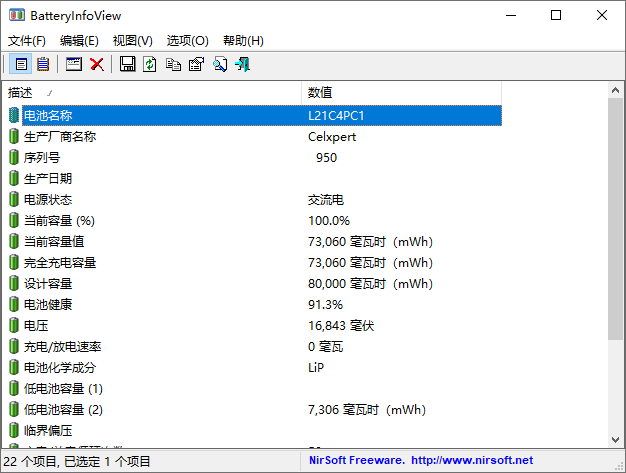This screenshot has height=473, width=626.
Task: Click the exit door icon
Action: tap(242, 64)
